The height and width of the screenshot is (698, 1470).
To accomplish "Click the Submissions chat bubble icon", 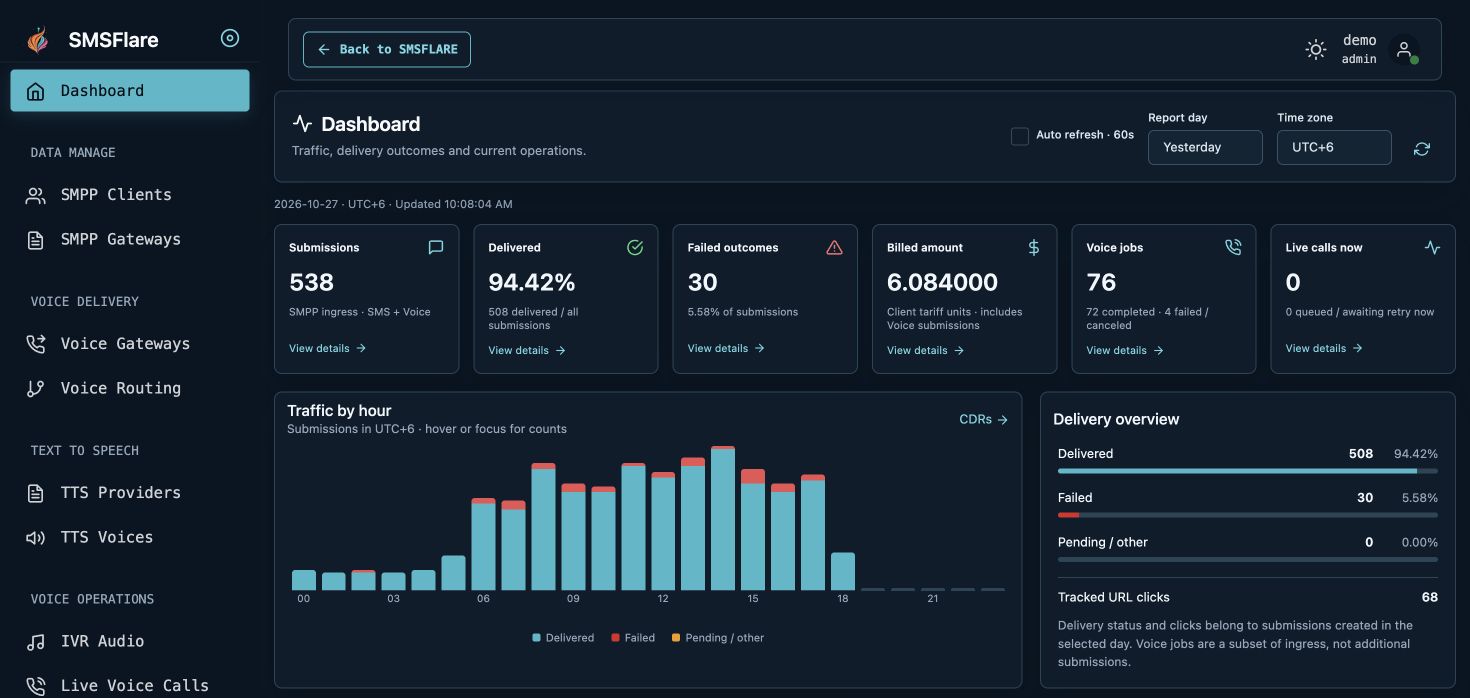I will [x=436, y=247].
